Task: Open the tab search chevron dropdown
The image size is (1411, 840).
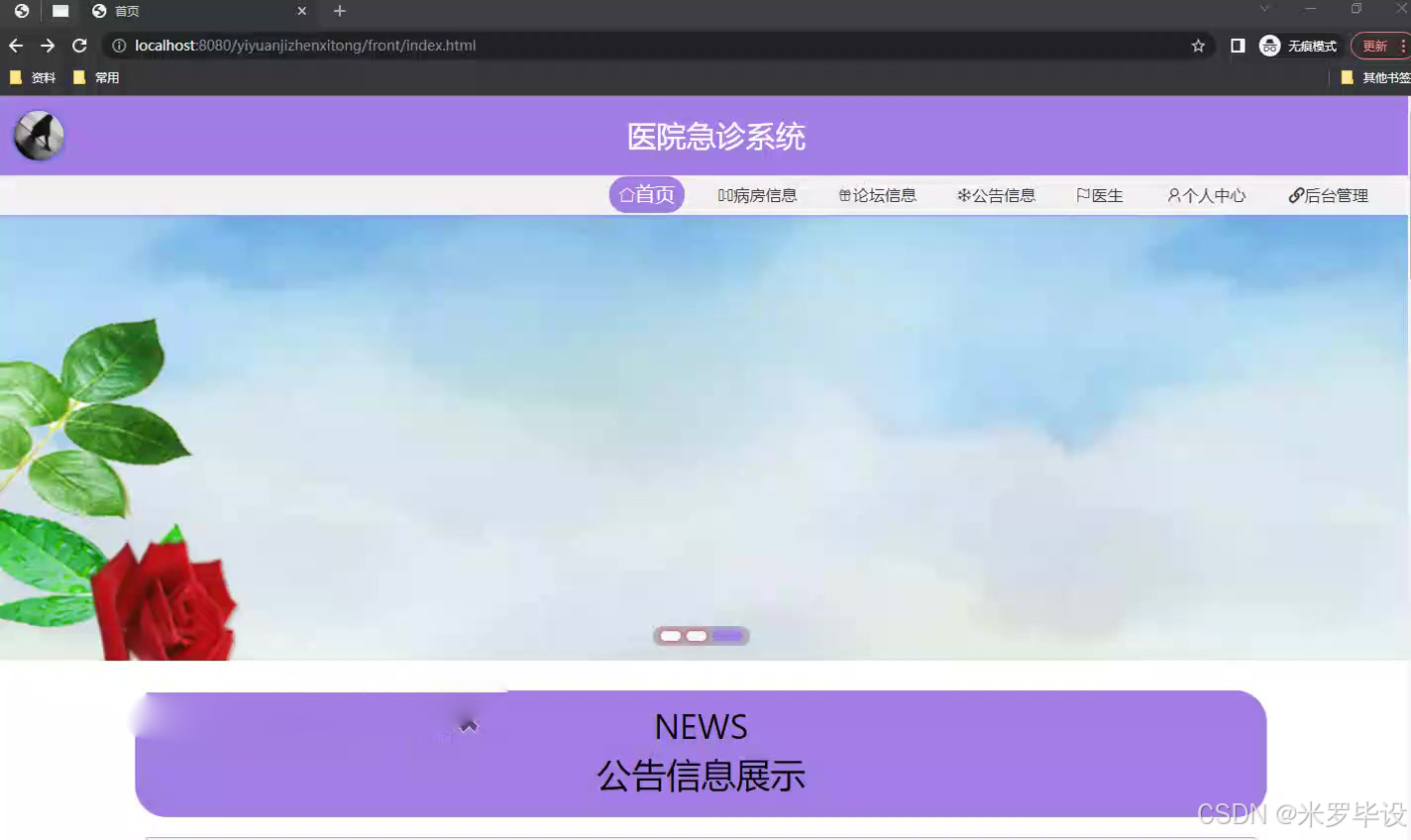Action: [1265, 9]
